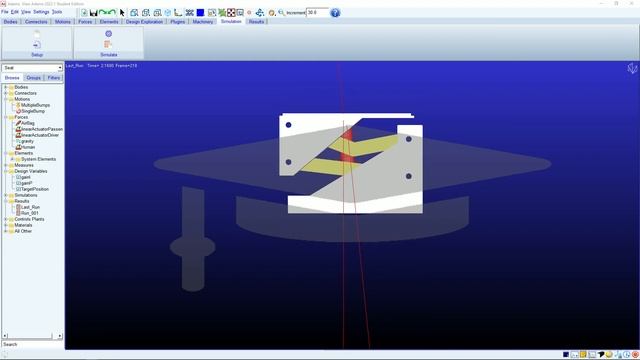Click the green grid toggle icon

pos(222,13)
